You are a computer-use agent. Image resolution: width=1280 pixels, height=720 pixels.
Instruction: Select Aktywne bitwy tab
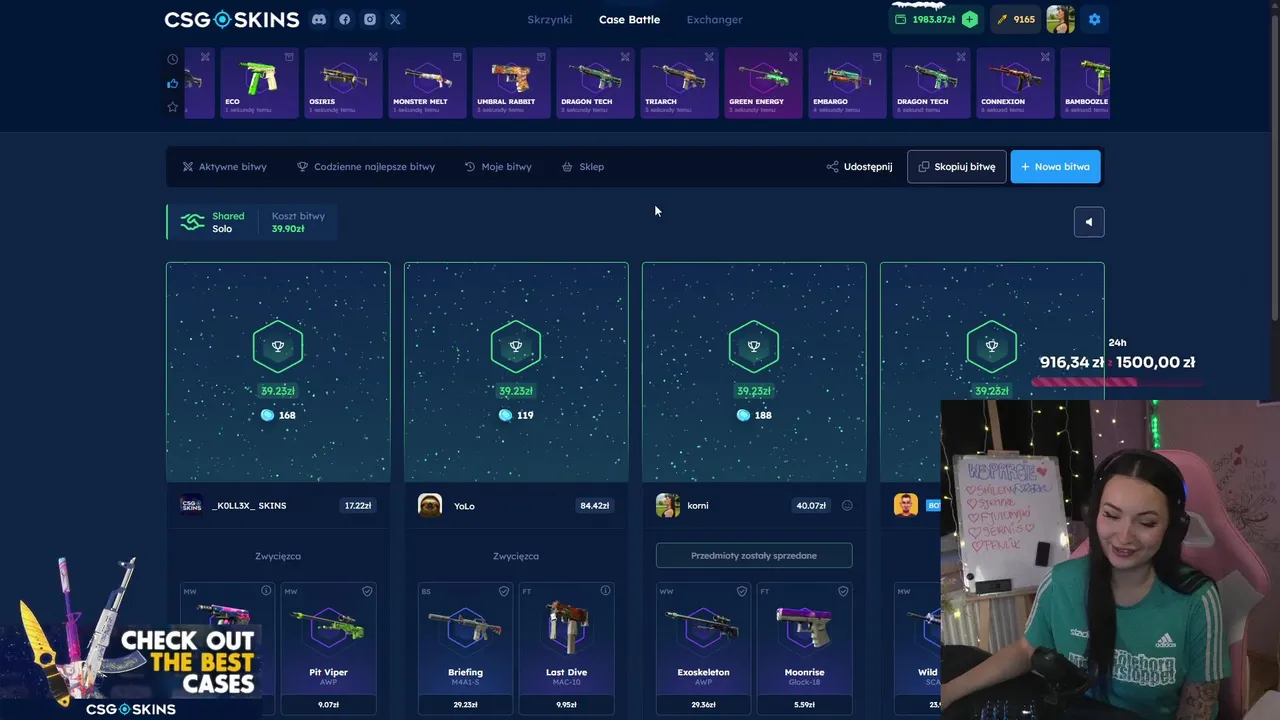(225, 167)
